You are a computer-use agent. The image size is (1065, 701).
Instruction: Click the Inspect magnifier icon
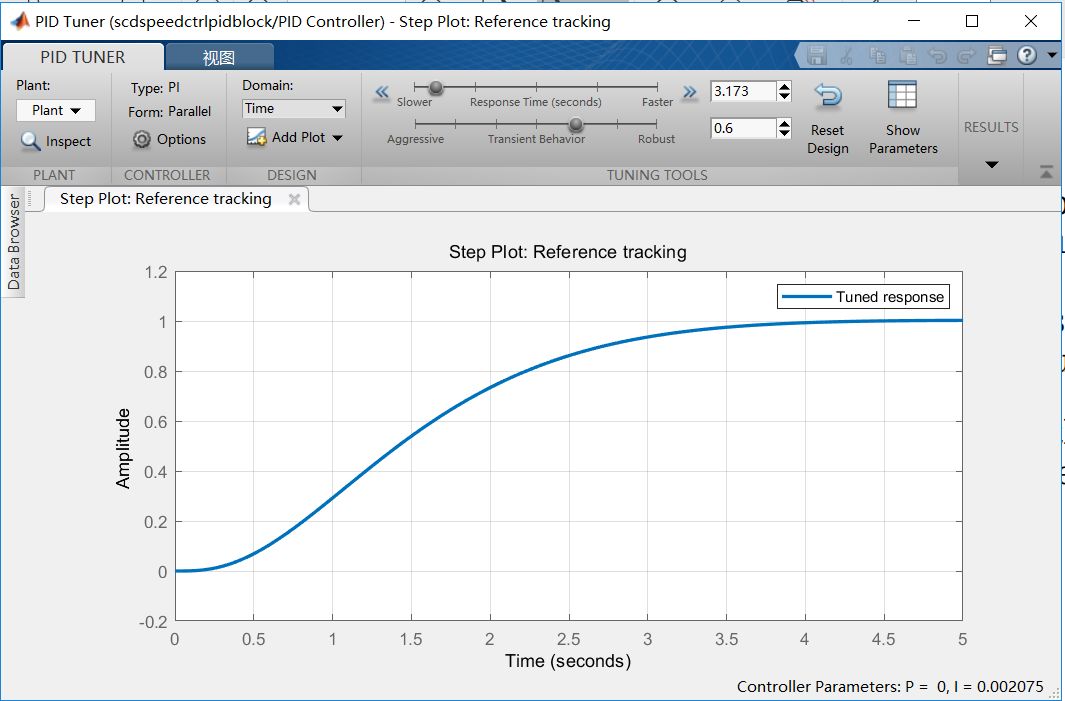pyautogui.click(x=31, y=141)
